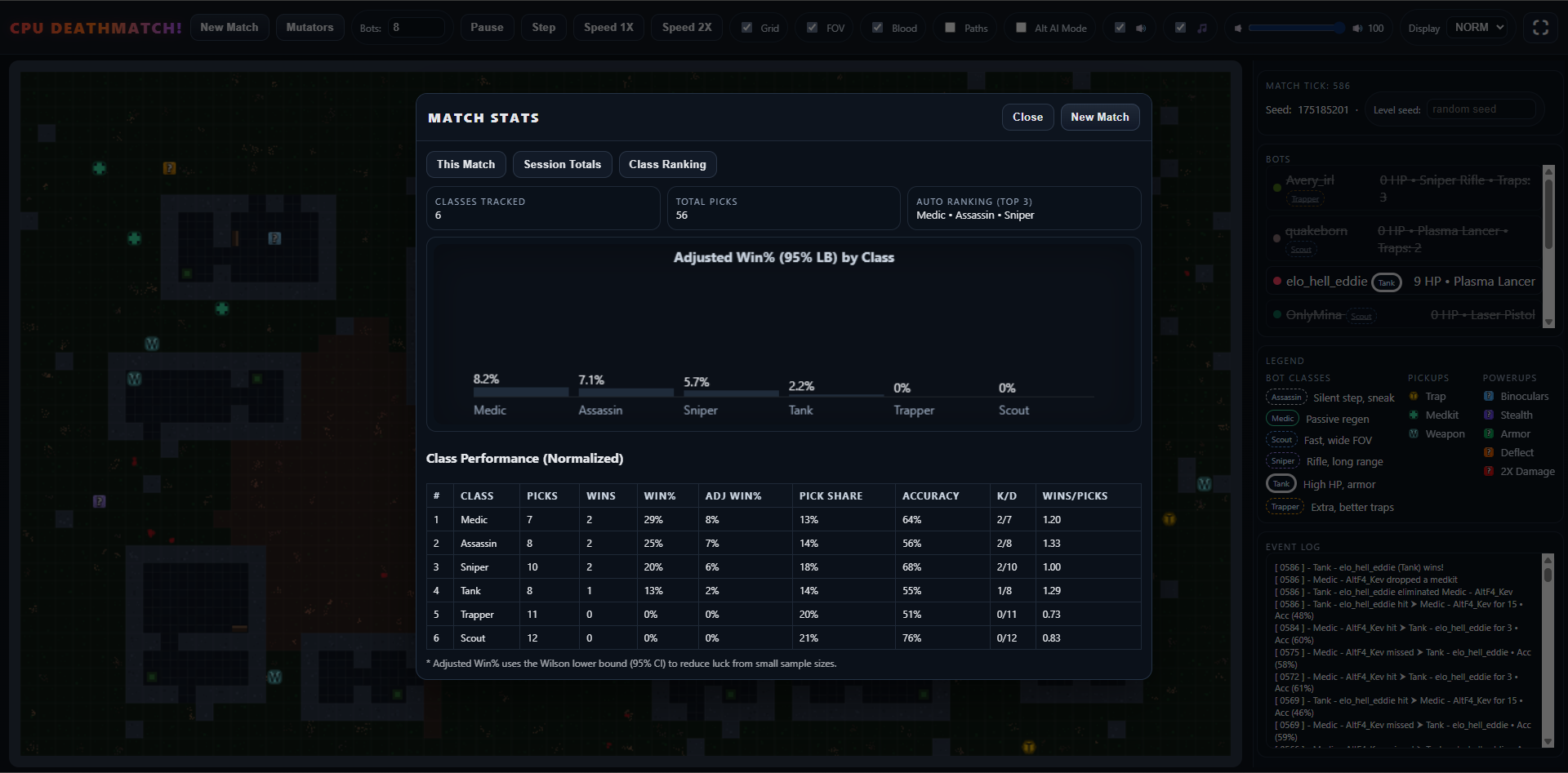
Task: Disable the Blood checkbox
Action: 877,28
